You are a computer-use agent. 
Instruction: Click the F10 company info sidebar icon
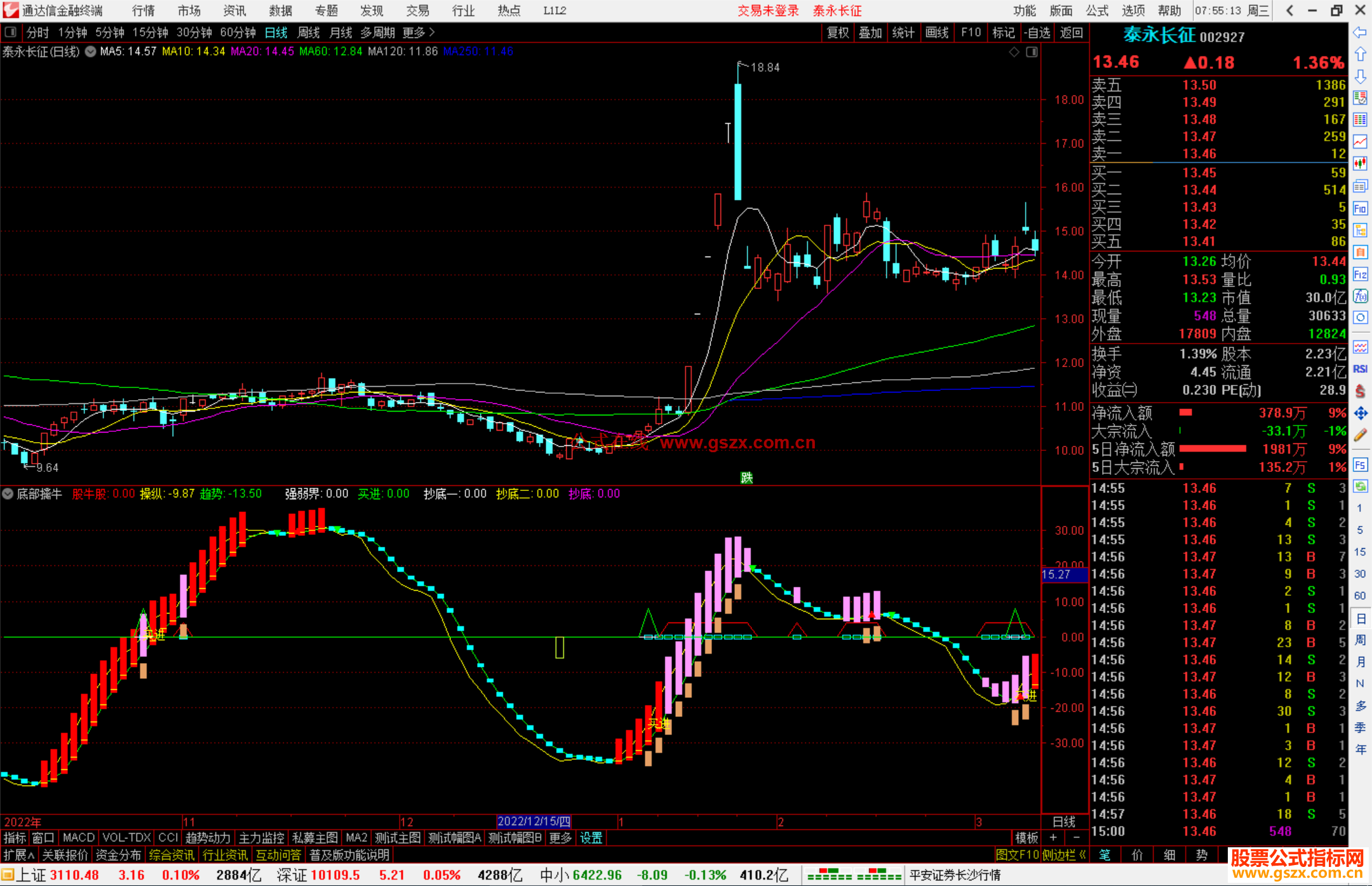[x=1360, y=208]
